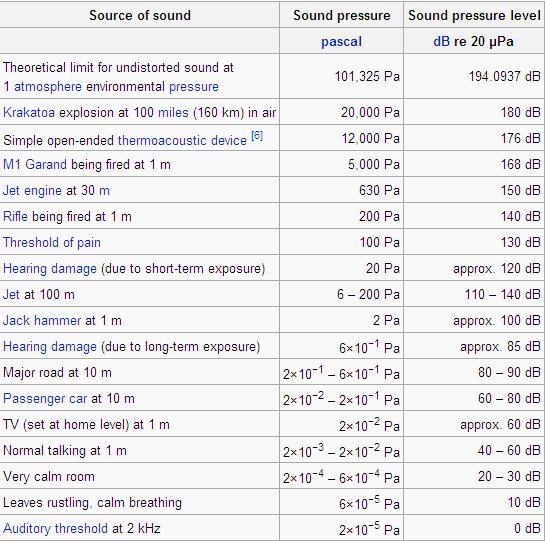The image size is (545, 541).
Task: Follow the Auditory threshold link
Action: (x=55, y=529)
